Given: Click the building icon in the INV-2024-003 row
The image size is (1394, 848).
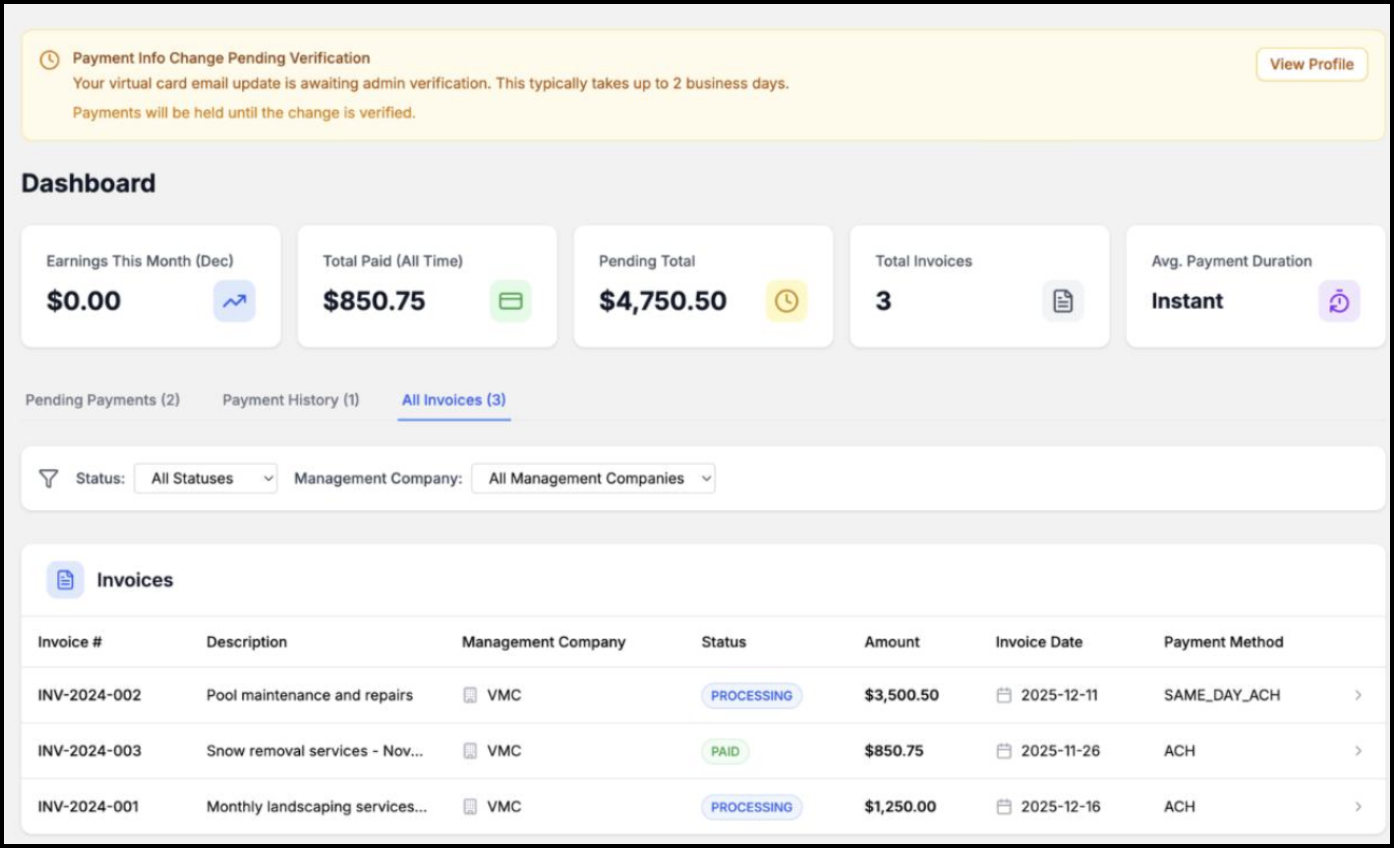Looking at the screenshot, I should 470,751.
